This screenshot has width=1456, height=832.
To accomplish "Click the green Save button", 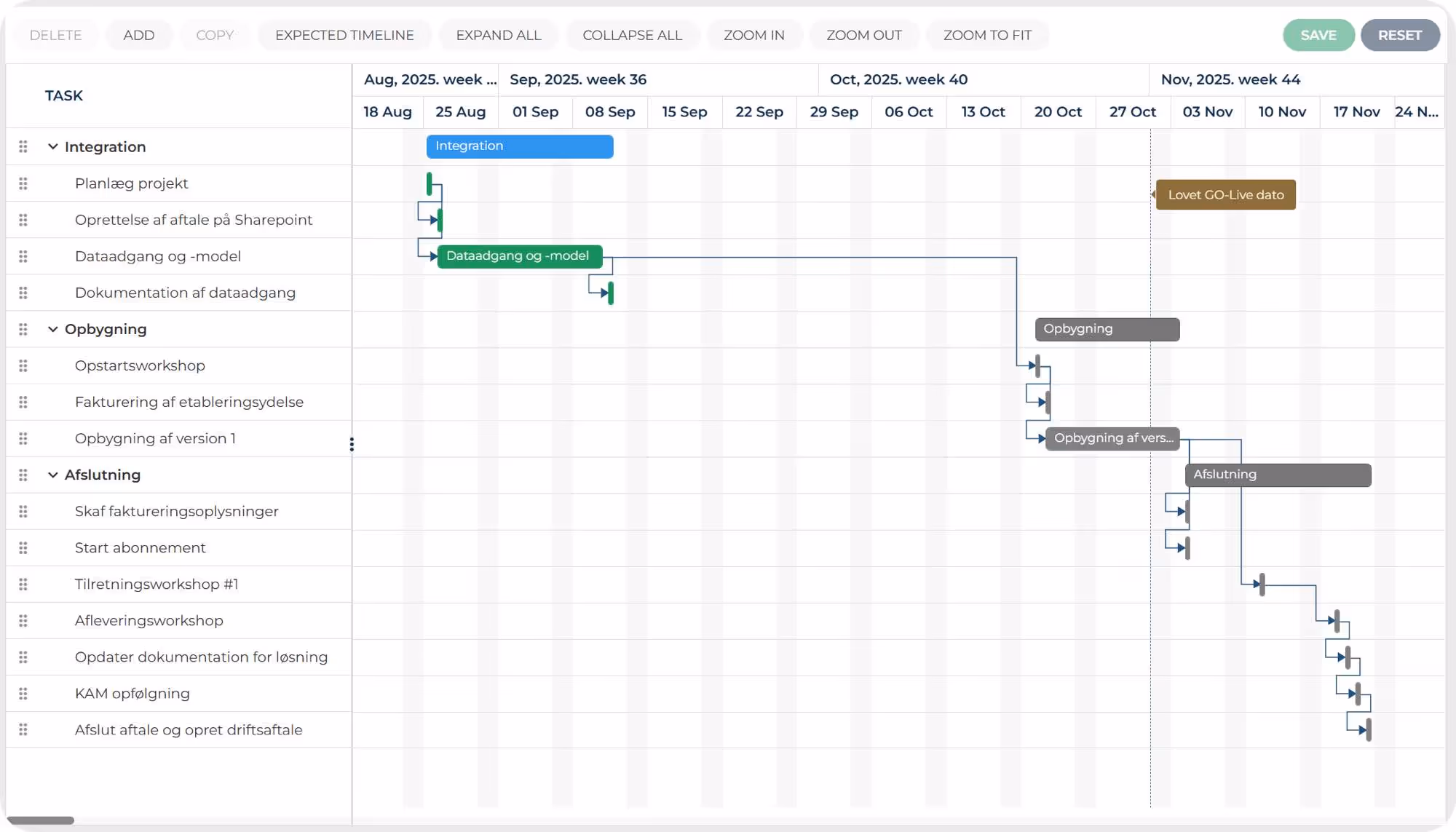I will point(1318,35).
